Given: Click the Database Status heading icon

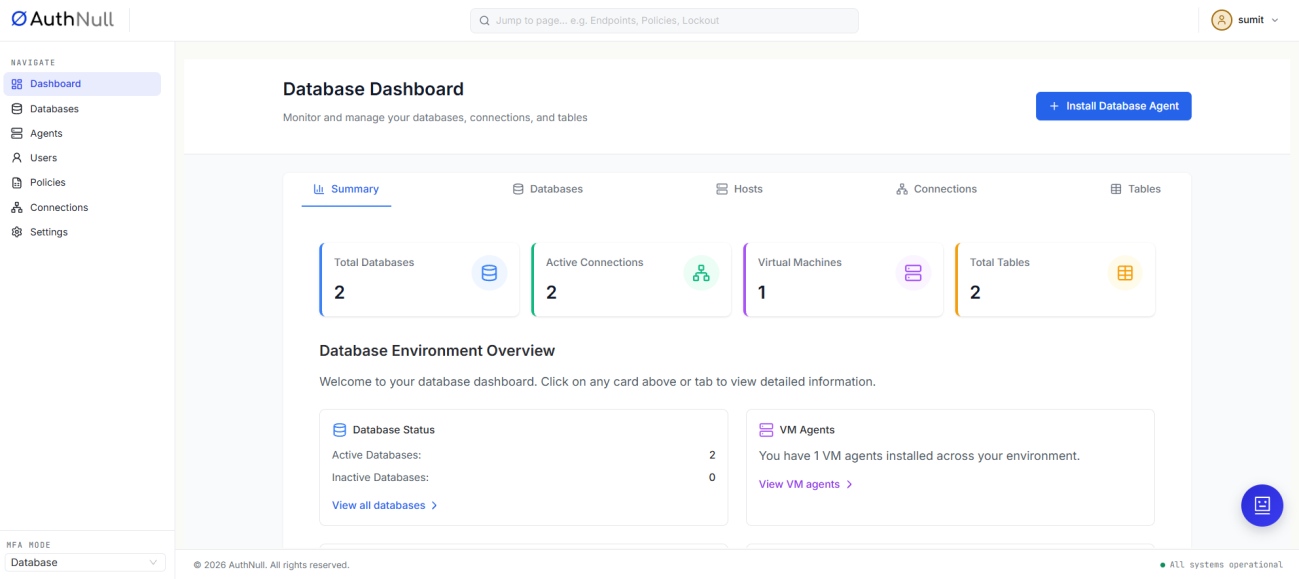Looking at the screenshot, I should click(339, 430).
